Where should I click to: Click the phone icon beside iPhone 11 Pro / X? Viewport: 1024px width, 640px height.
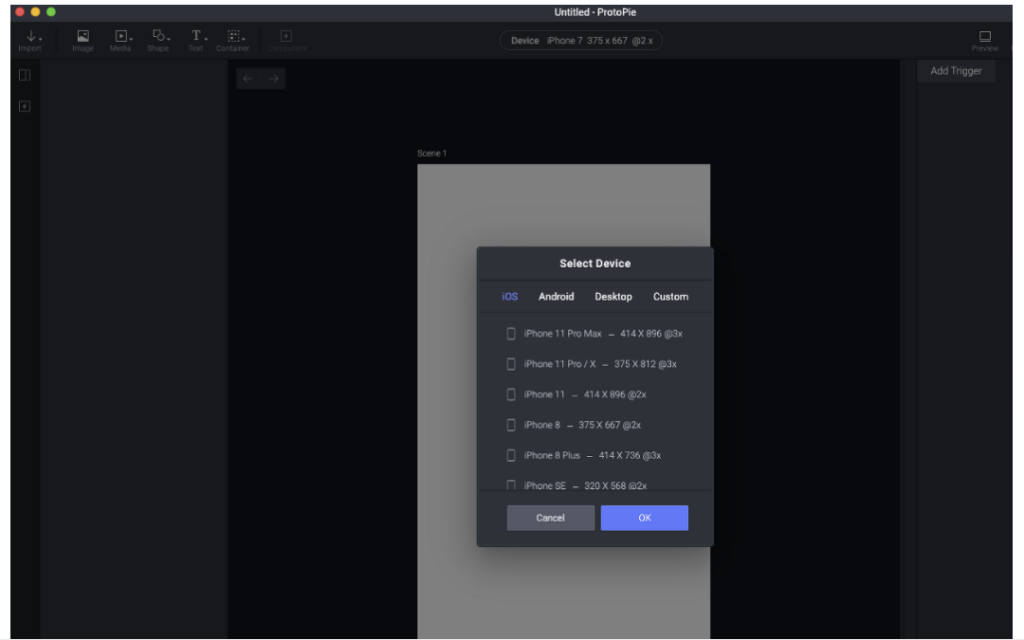[x=511, y=364]
